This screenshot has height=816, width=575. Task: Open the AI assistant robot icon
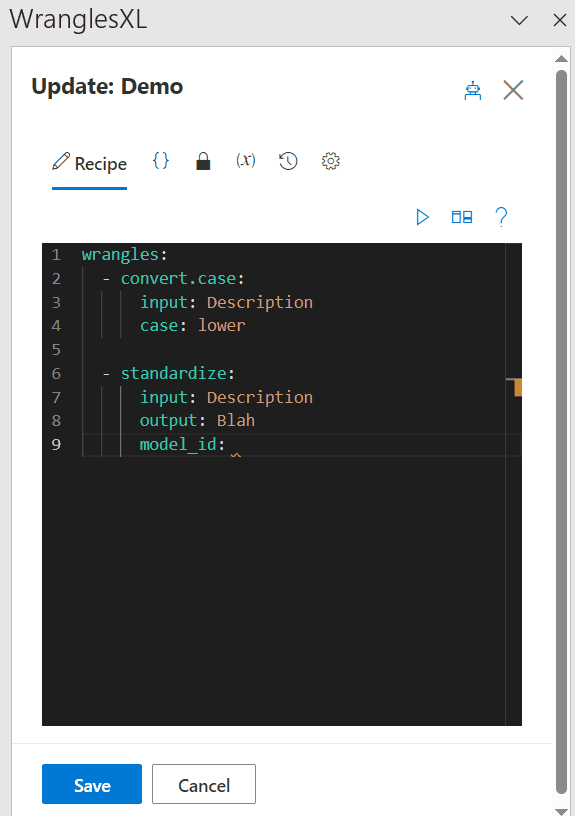pos(472,91)
